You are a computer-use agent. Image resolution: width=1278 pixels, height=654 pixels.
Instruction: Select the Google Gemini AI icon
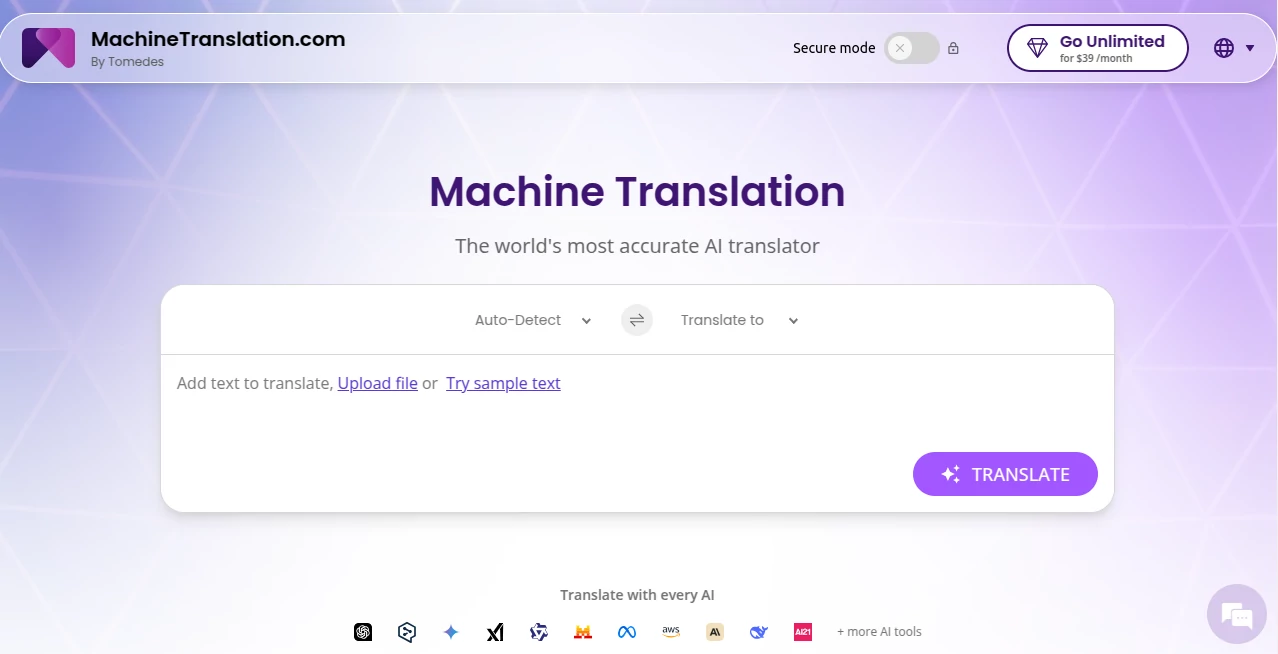click(x=451, y=632)
